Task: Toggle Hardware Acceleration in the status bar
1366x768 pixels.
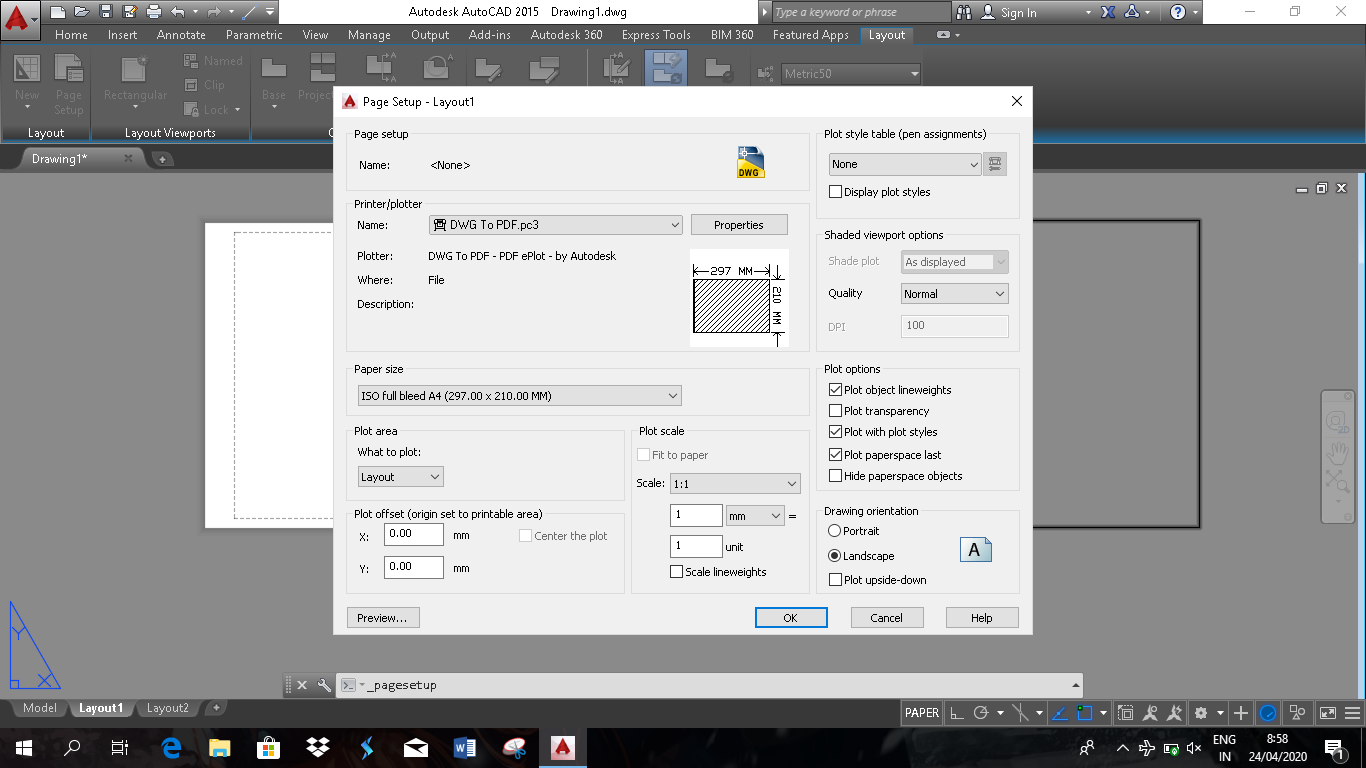Action: (1268, 712)
